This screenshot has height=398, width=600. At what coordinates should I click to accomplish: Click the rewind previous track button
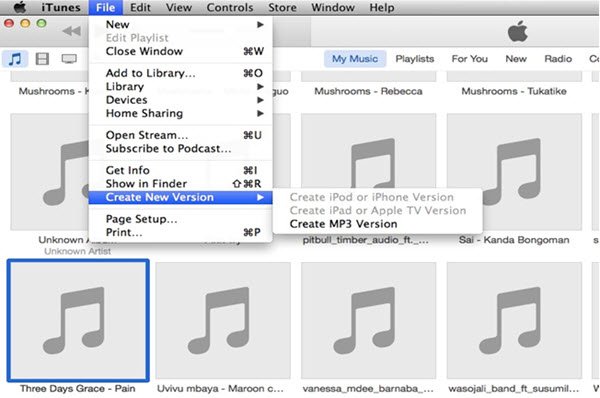(72, 31)
